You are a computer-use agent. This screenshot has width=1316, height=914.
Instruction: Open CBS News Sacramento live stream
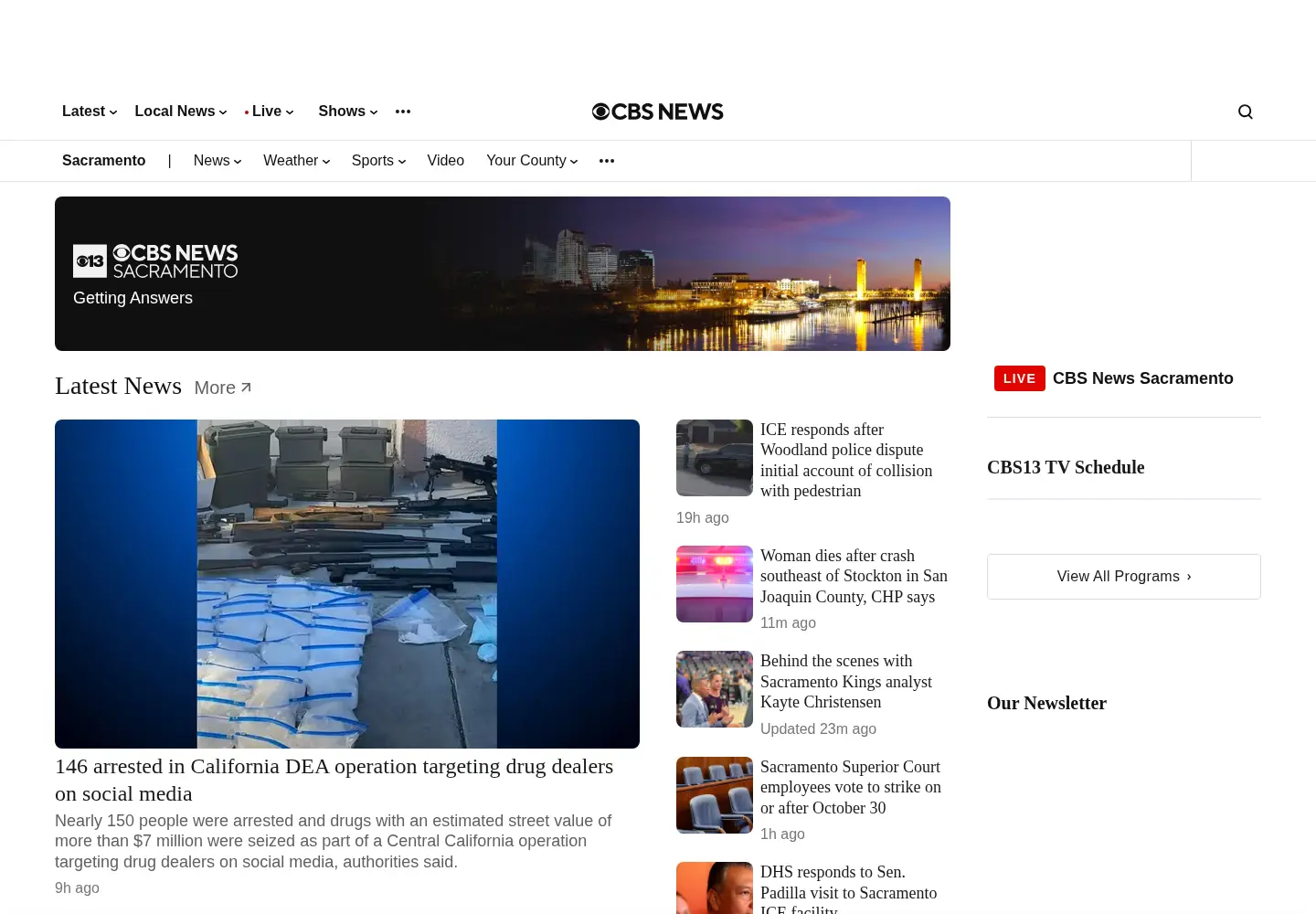pyautogui.click(x=1142, y=378)
